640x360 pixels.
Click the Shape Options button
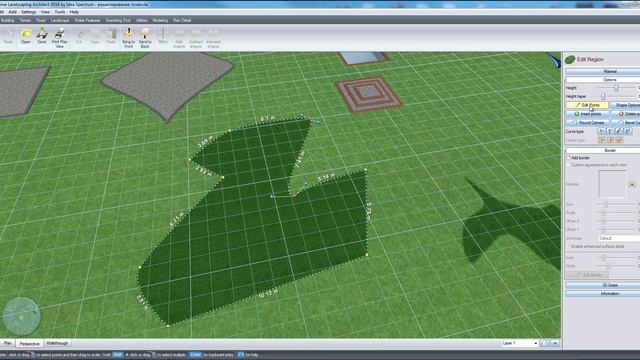[x=626, y=105]
